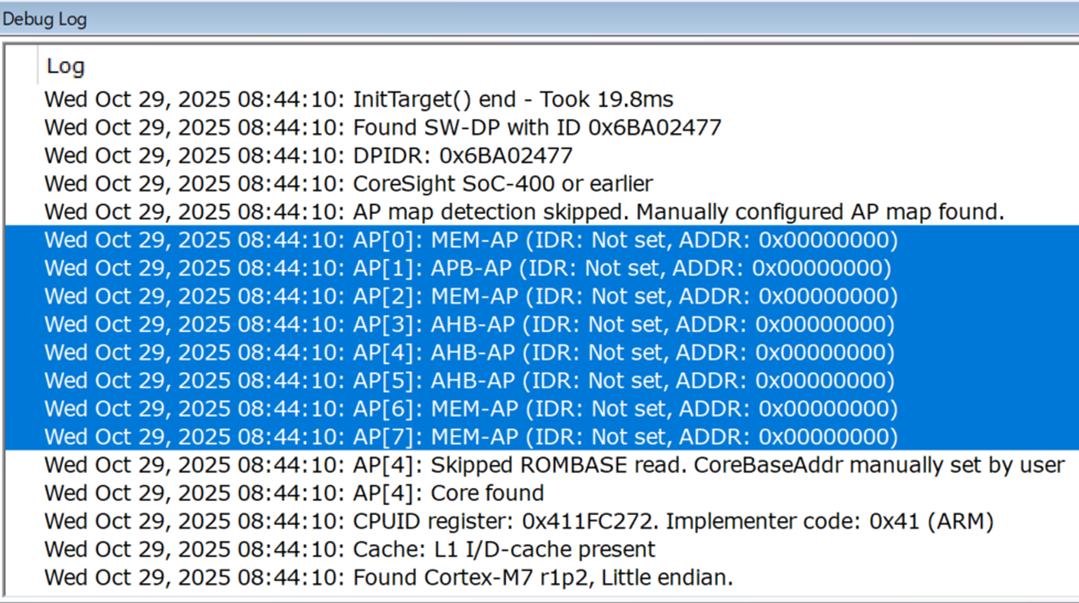The height and width of the screenshot is (603, 1079).
Task: Select the AP[4]: Core found line
Action: 294,493
